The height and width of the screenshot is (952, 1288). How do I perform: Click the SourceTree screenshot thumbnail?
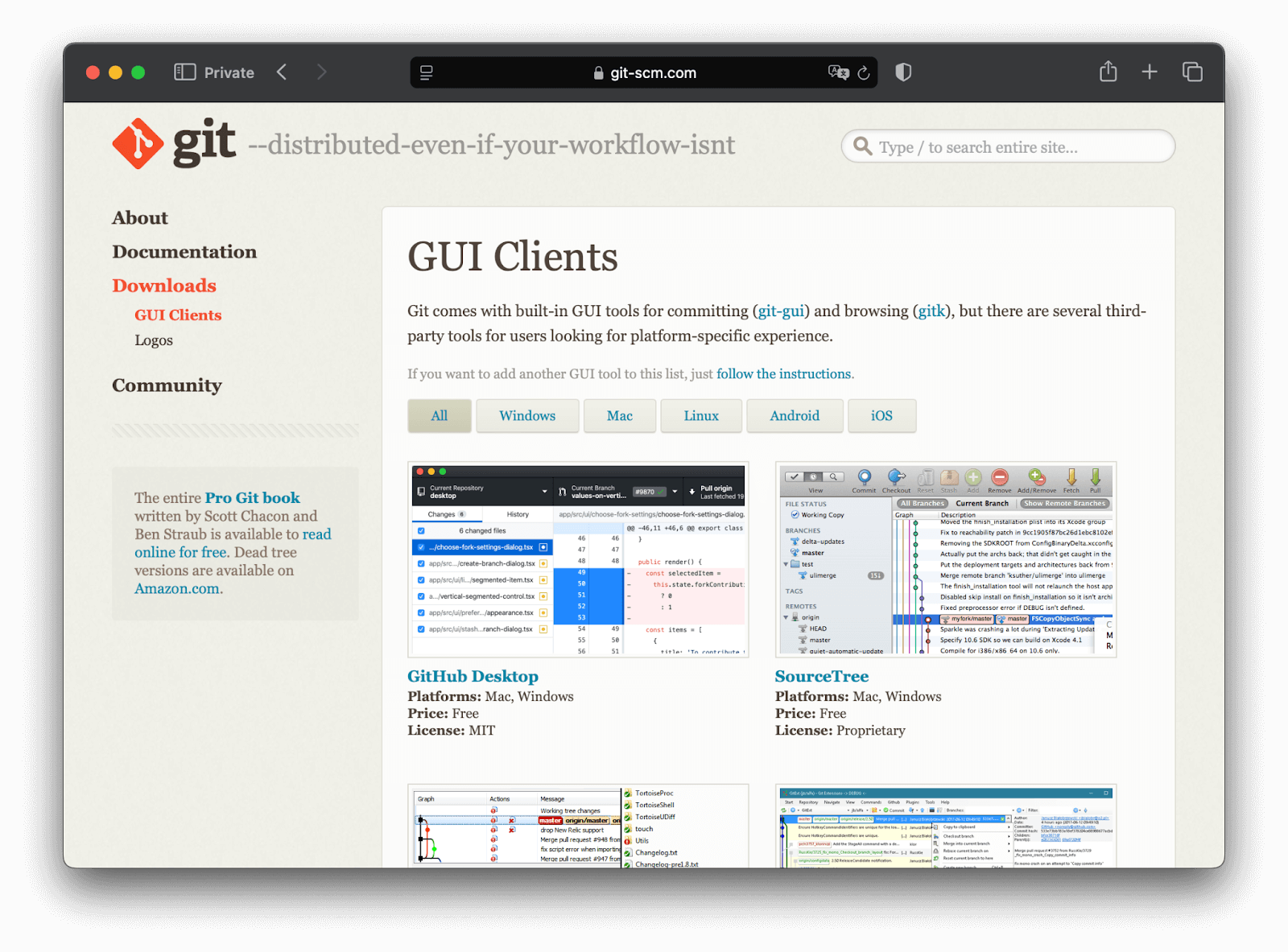pyautogui.click(x=946, y=560)
